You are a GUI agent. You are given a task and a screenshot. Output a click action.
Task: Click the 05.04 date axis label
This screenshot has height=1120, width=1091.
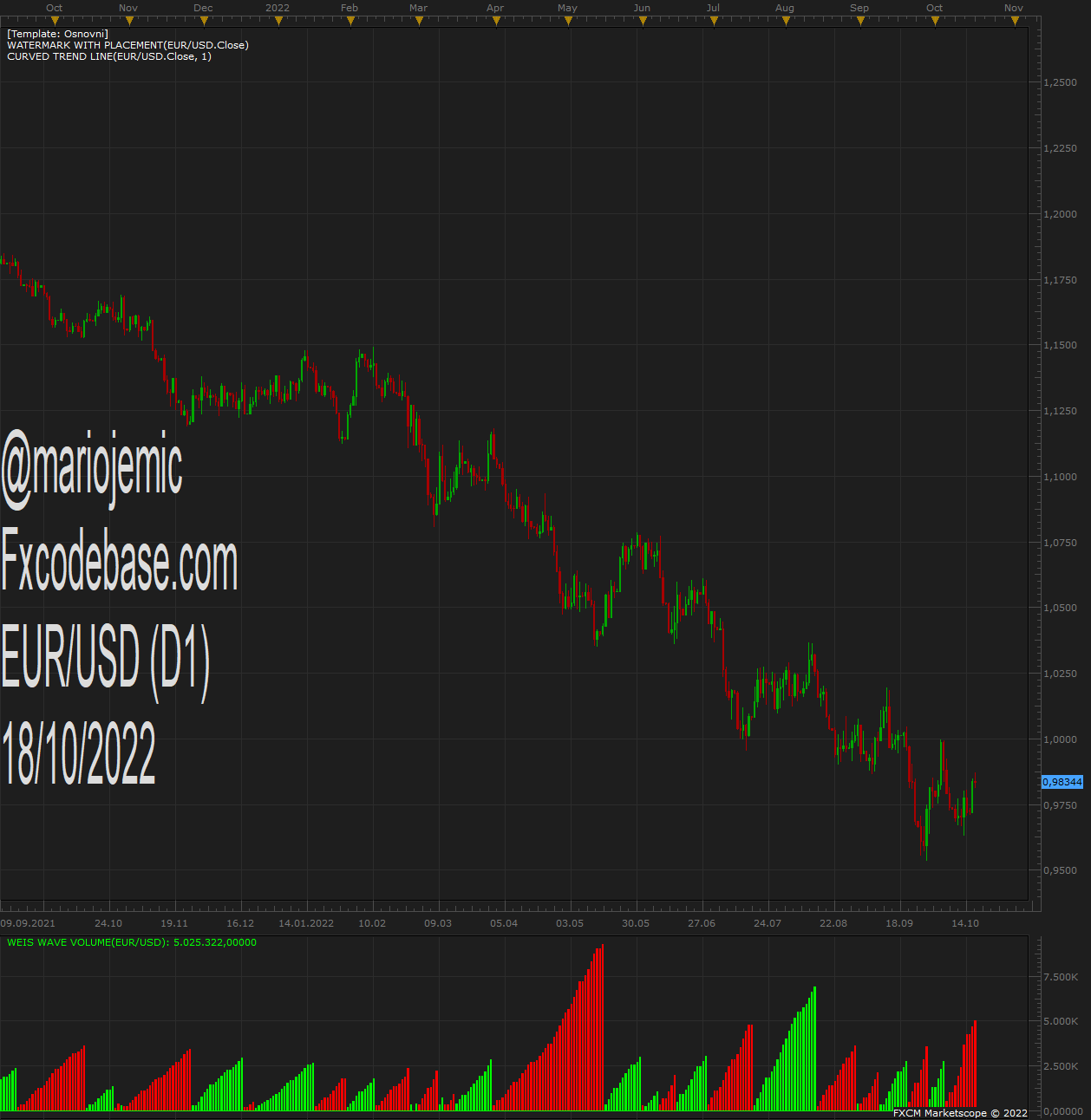(x=504, y=923)
